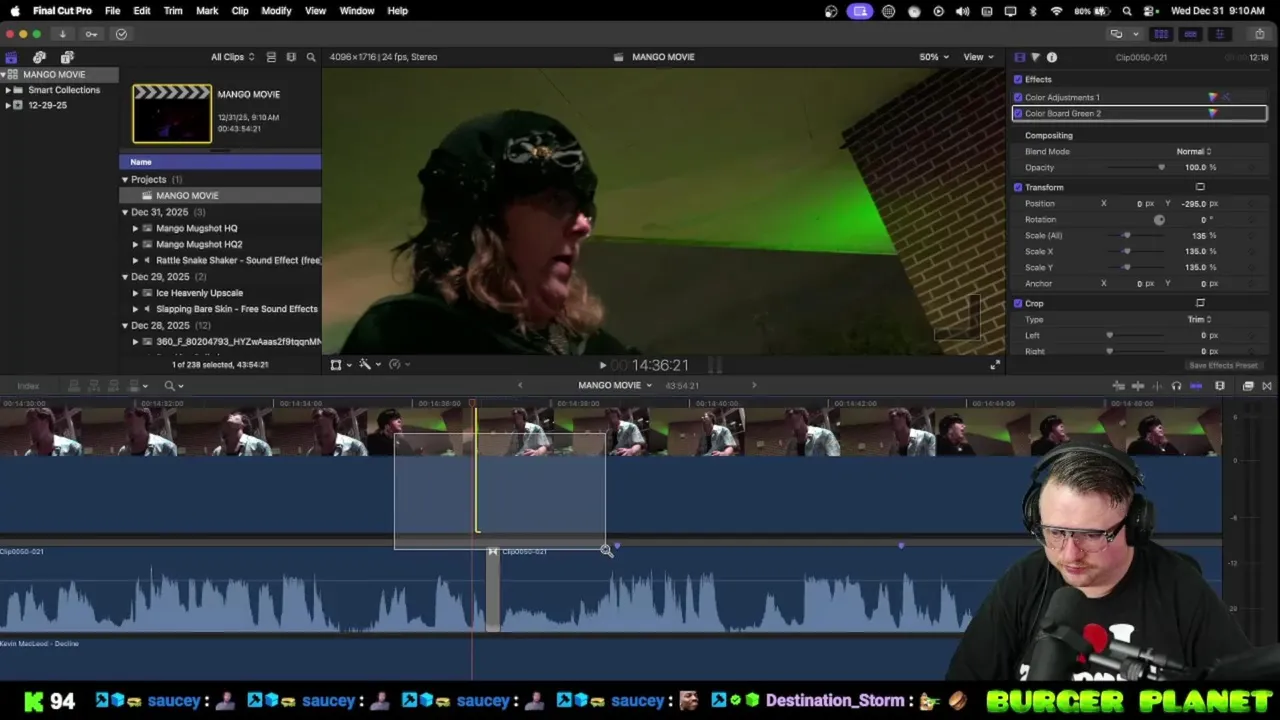Screen dimensions: 1280x720
Task: Collapse the Dec 31, 2025 group
Action: 125,212
